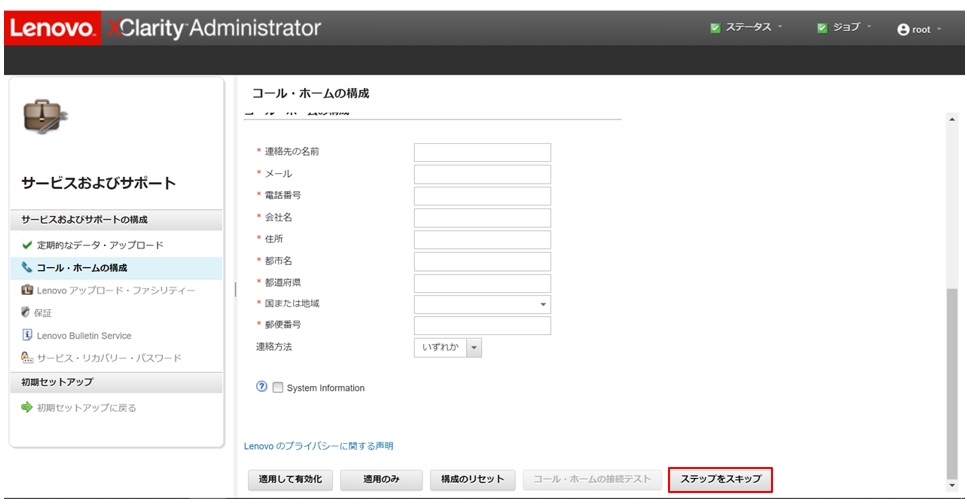The width and height of the screenshot is (967, 504).
Task: Click the 初期セットアップ section header
Action: (116, 382)
